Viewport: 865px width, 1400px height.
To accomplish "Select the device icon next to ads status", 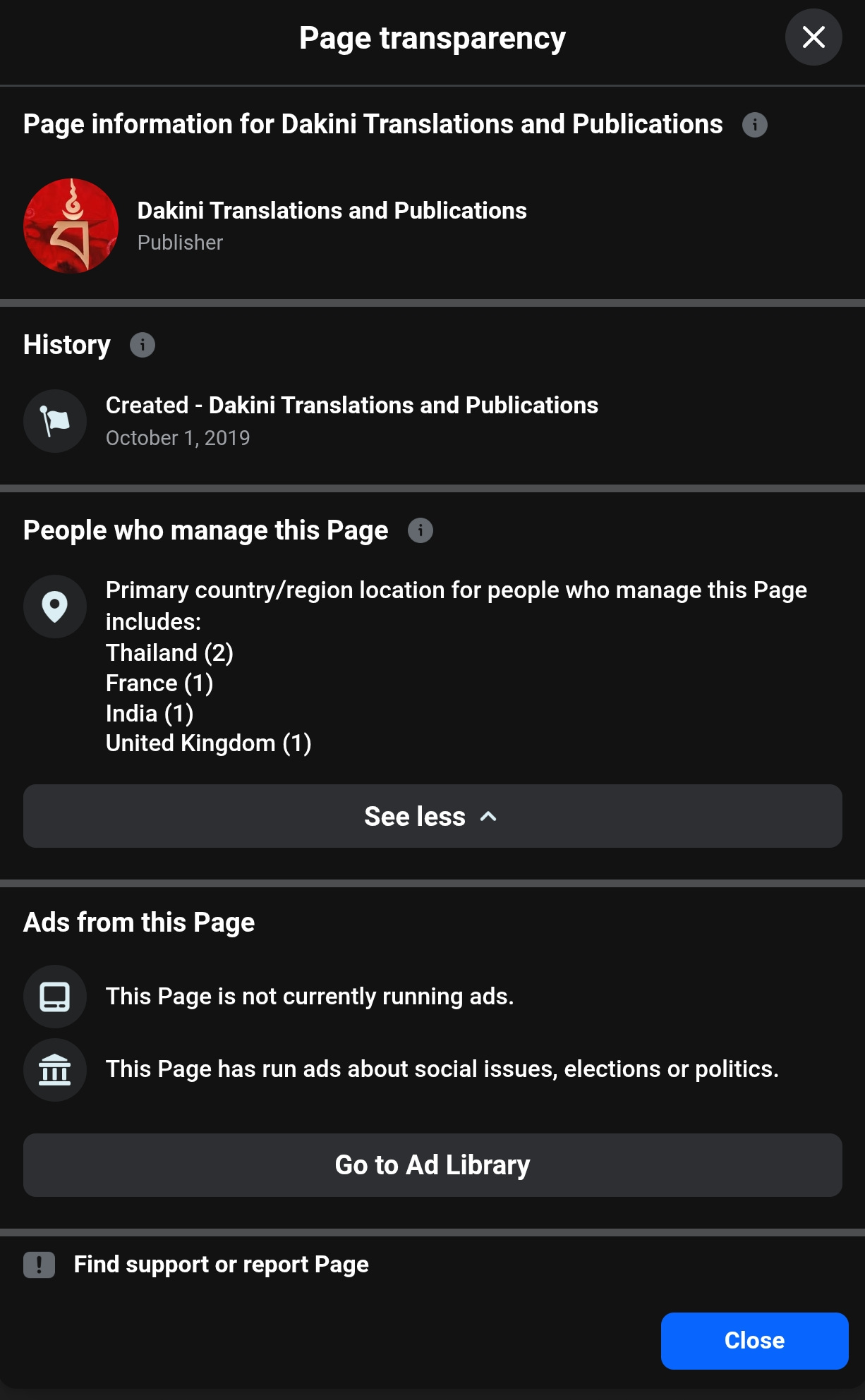I will [54, 997].
